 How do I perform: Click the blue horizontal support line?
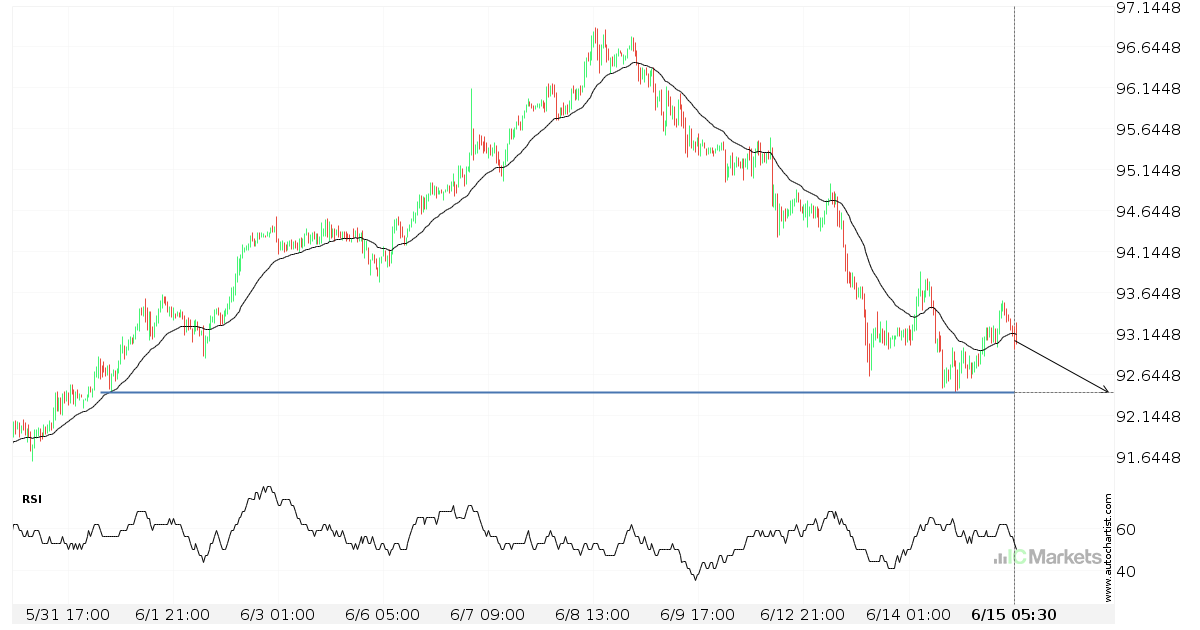(x=560, y=392)
